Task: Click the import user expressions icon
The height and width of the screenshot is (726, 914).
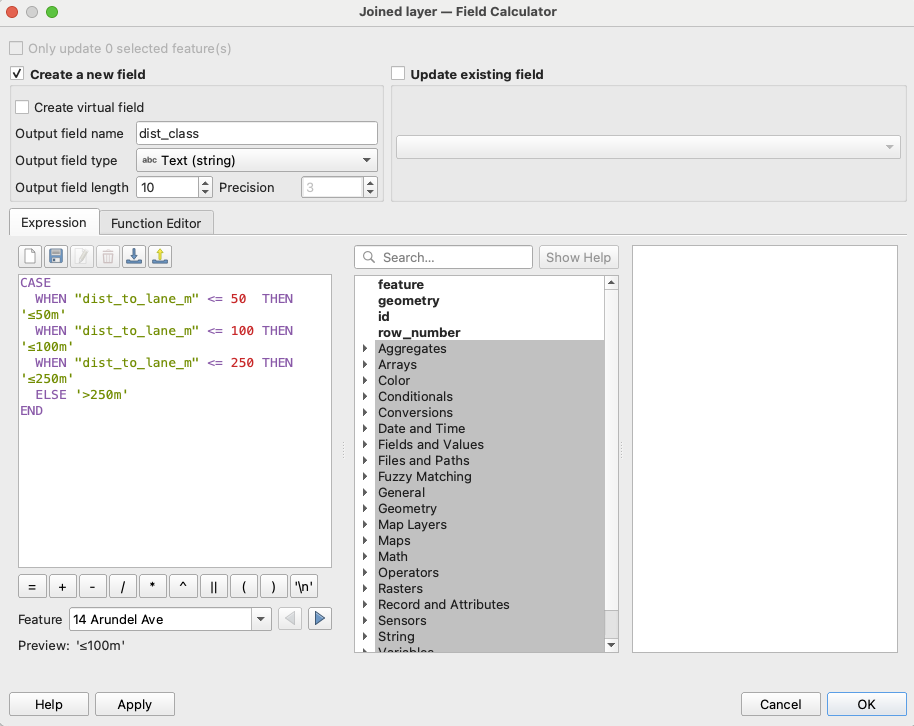Action: [x=134, y=257]
